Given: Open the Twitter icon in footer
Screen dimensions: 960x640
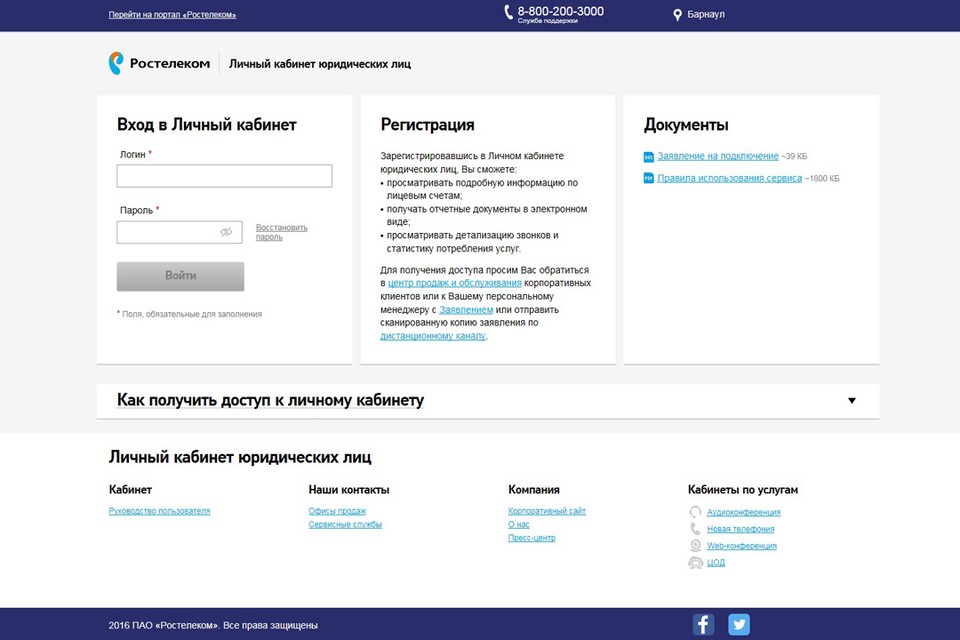Looking at the screenshot, I should tap(739, 625).
